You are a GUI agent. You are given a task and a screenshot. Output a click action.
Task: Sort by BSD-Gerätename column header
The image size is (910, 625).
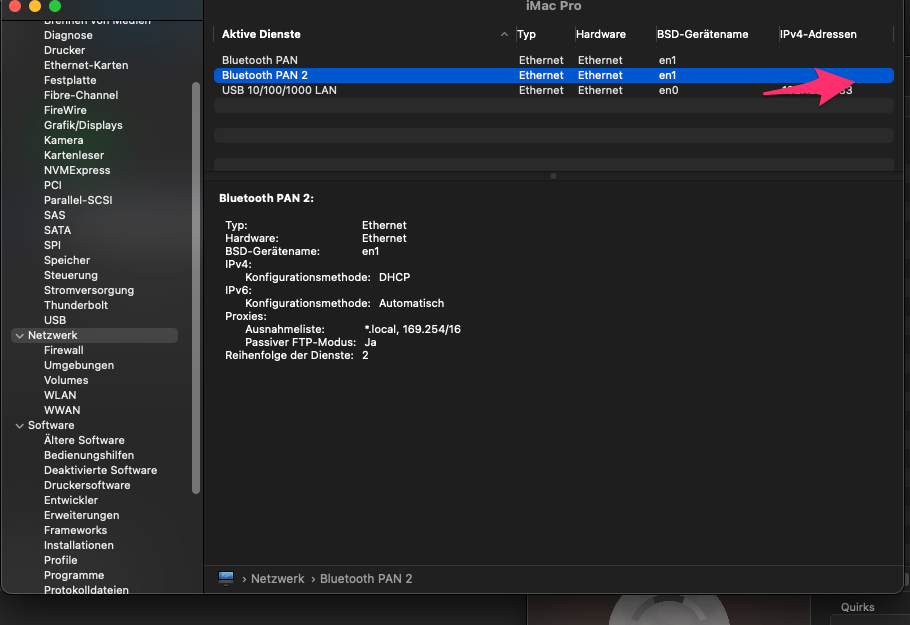pyautogui.click(x=702, y=34)
